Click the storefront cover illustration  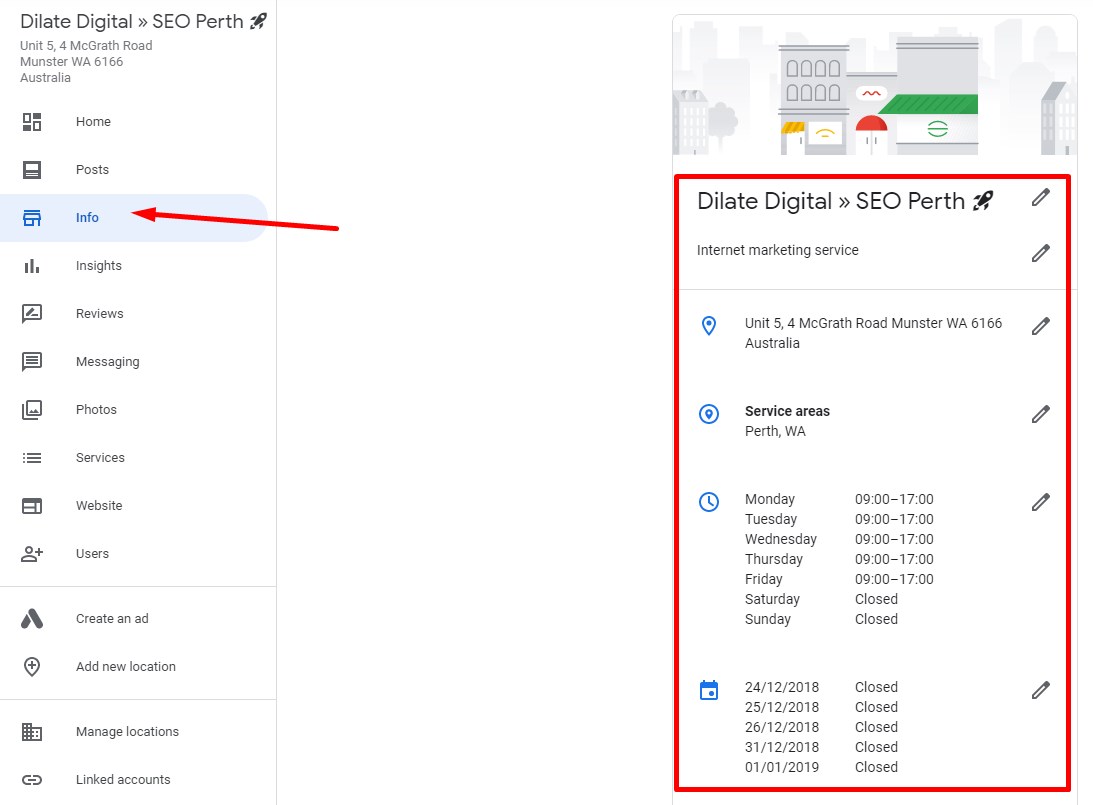tap(875, 85)
